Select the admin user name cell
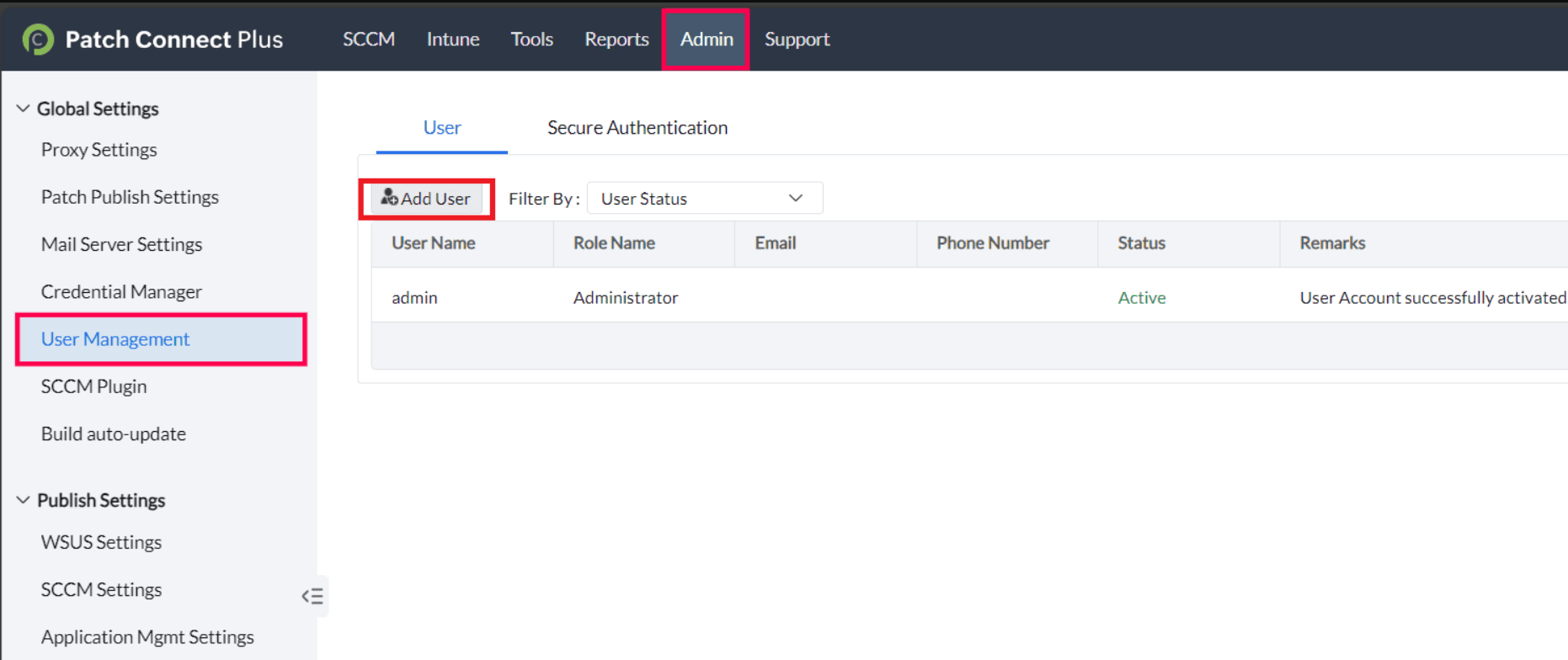The height and width of the screenshot is (660, 1568). click(x=414, y=298)
